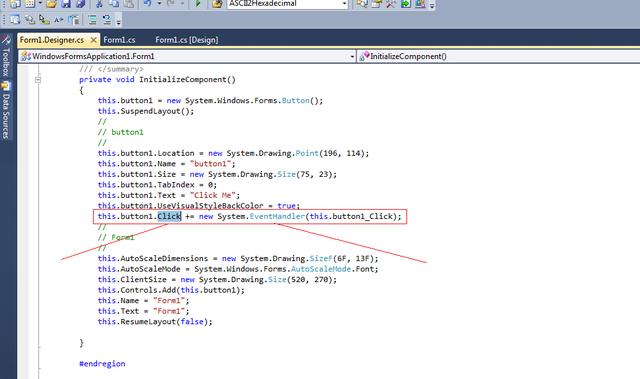Open the Redo history dropdown arrow
The width and height of the screenshot is (640, 379).
(182, 4)
